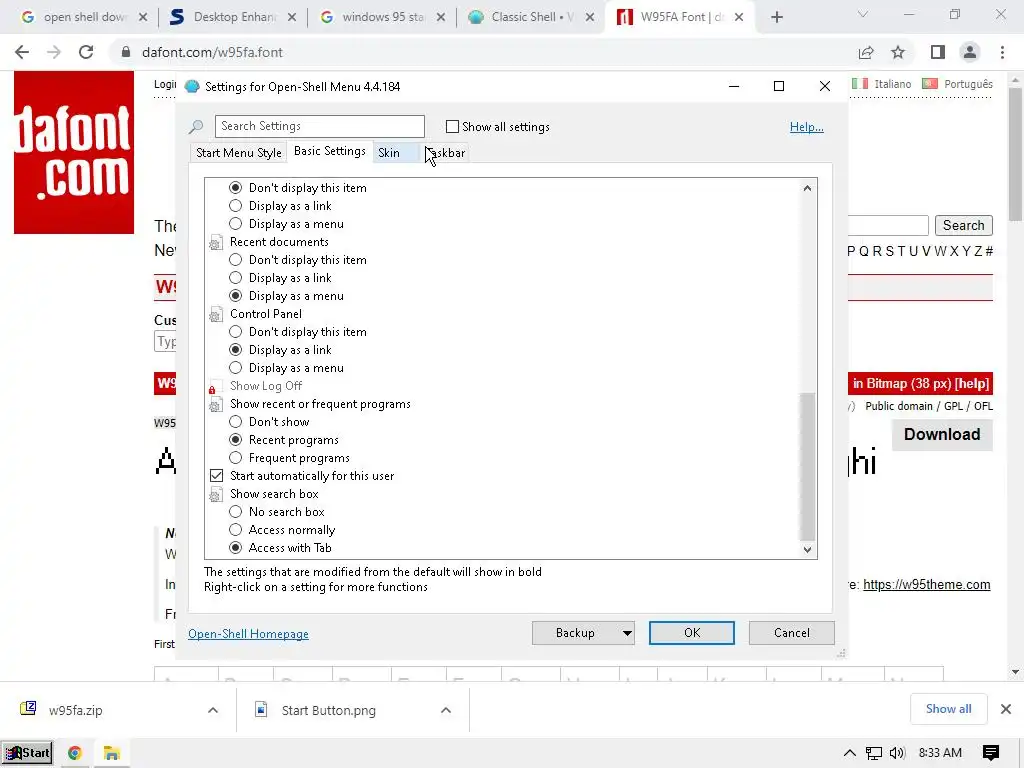Click the Show search box setting icon
Screen dimensions: 1024x768
pyautogui.click(x=216, y=495)
